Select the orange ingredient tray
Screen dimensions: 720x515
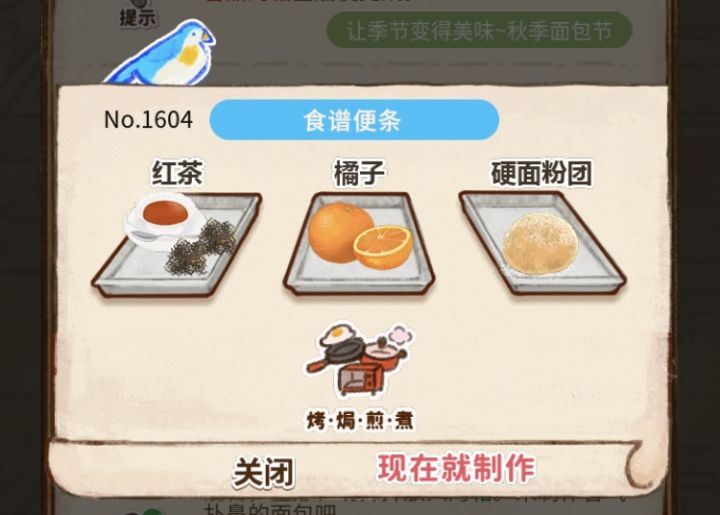(359, 243)
